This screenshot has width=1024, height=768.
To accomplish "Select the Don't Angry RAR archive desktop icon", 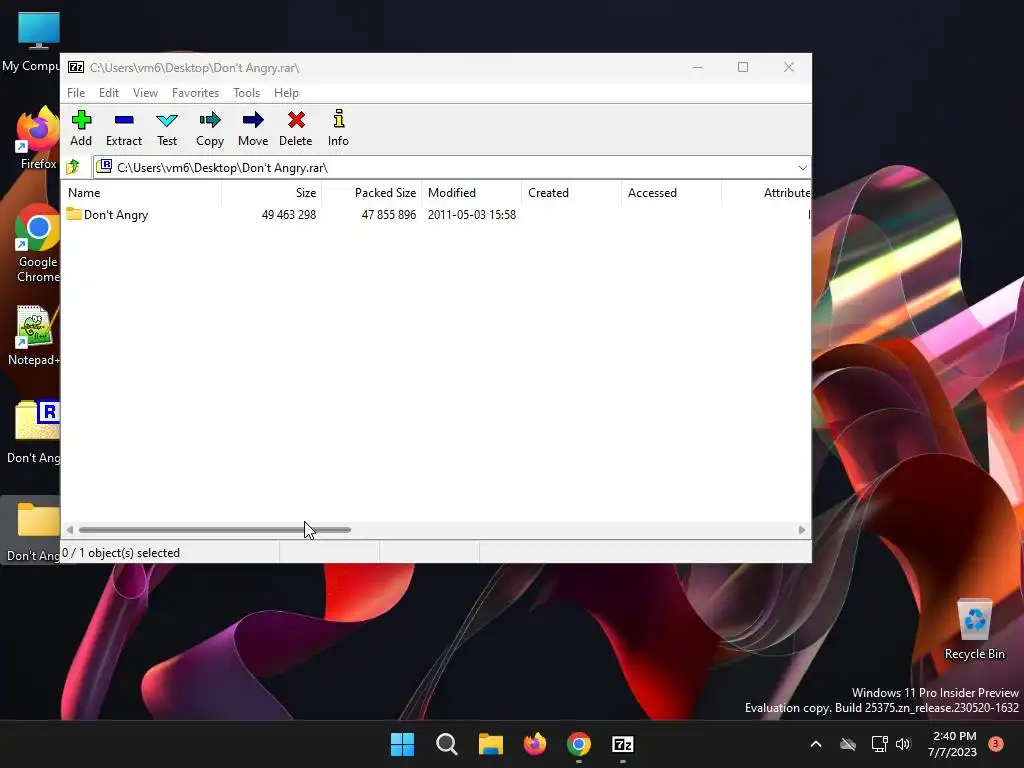I will tap(34, 431).
